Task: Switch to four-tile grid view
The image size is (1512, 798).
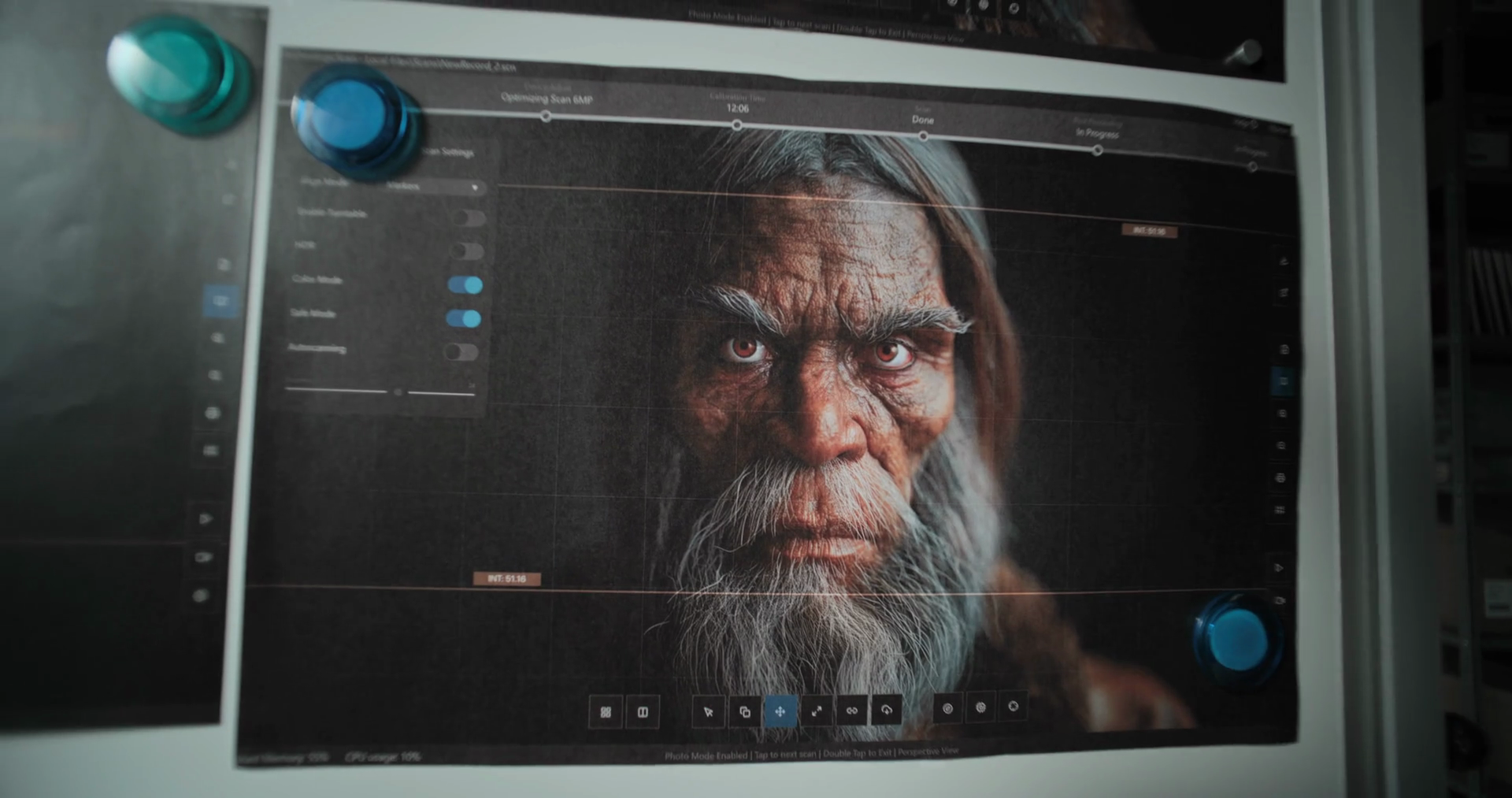Action: pos(606,712)
